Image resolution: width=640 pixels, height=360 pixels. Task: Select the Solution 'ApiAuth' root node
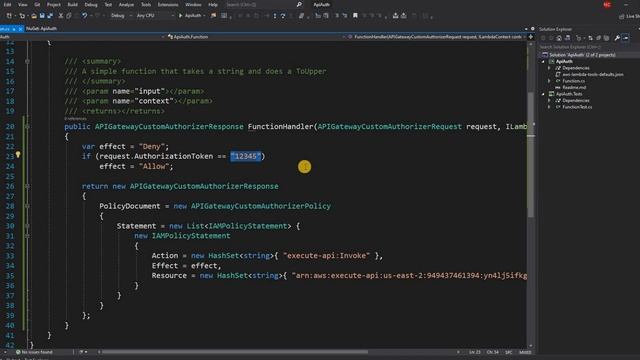582,55
